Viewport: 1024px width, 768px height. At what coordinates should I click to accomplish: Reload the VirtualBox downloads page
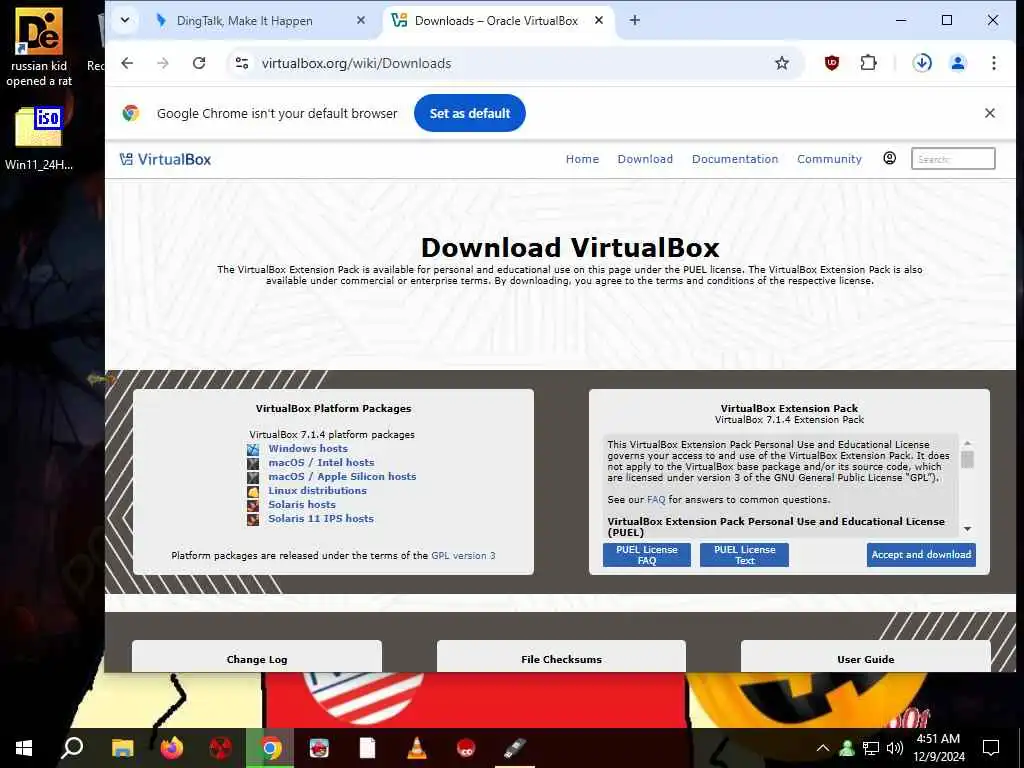[199, 63]
